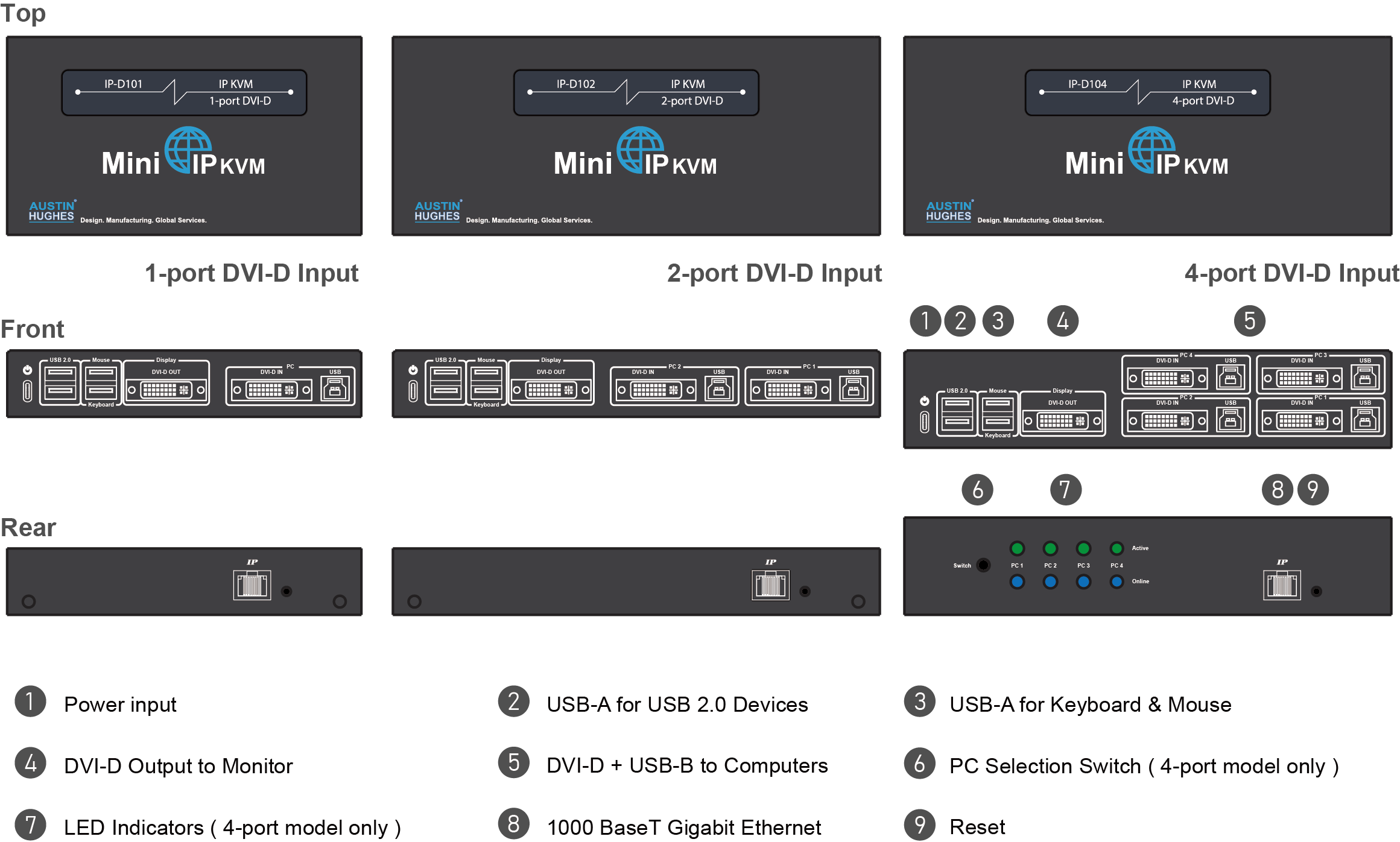Click the blue Online LED below PC 4
Screen dimensions: 1400x842
click(x=1117, y=581)
